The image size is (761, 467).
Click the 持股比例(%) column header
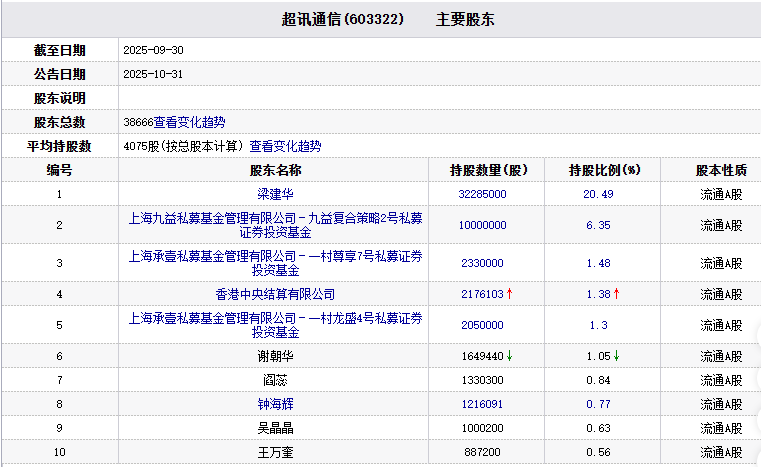click(604, 170)
